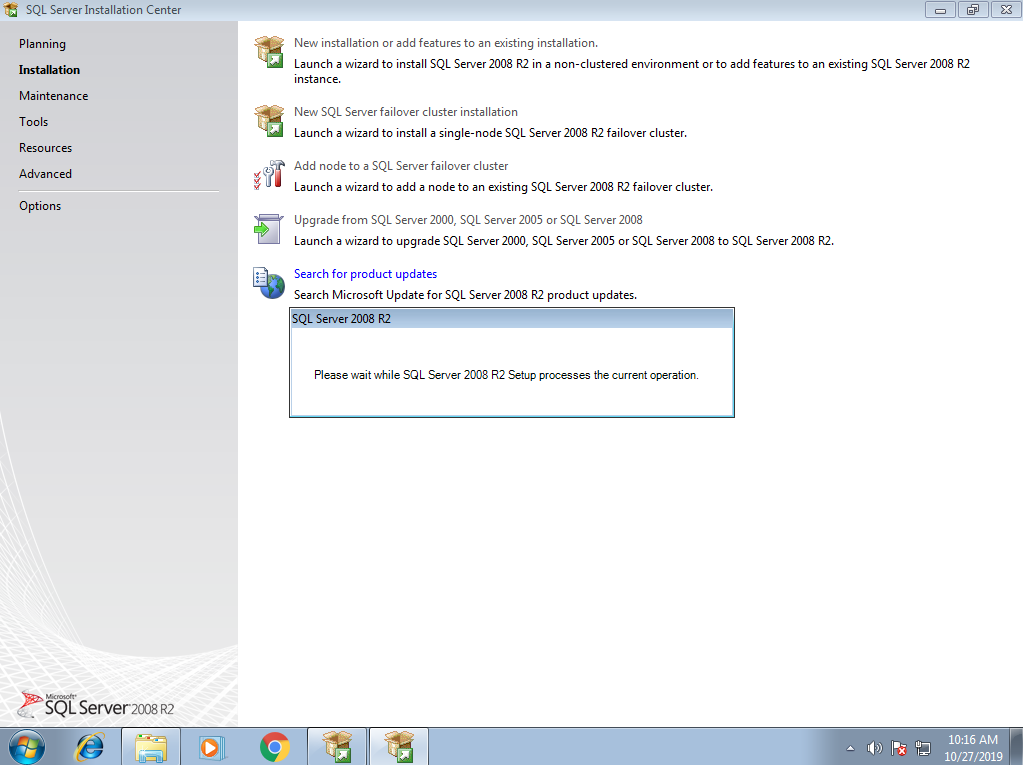The image size is (1023, 765).
Task: Launch Google Chrome from taskbar
Action: (275, 747)
